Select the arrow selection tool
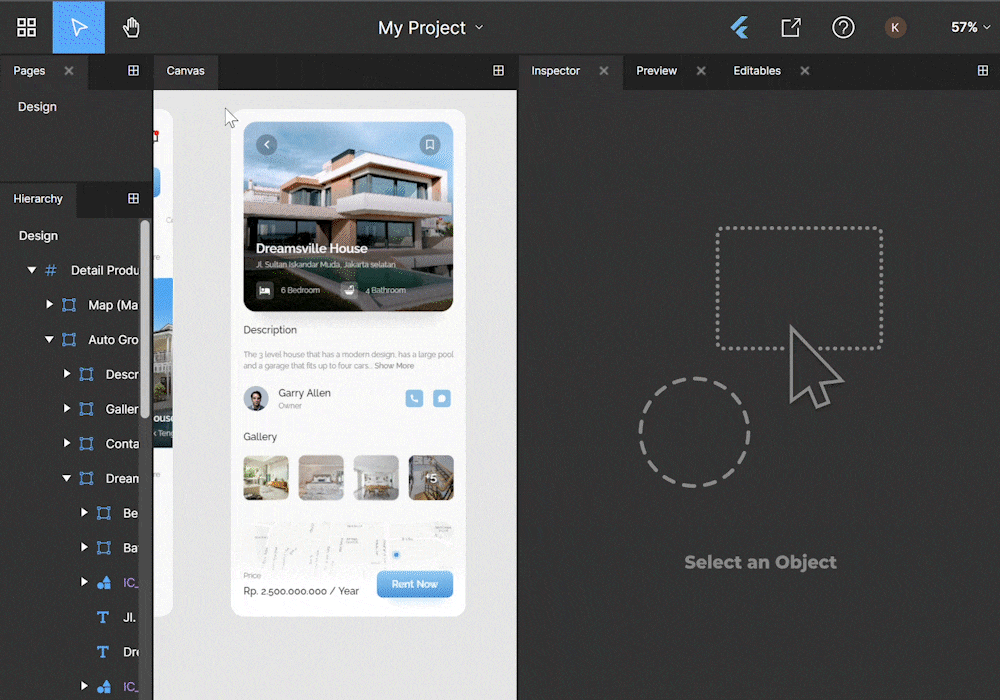The height and width of the screenshot is (700, 1000). (x=77, y=27)
